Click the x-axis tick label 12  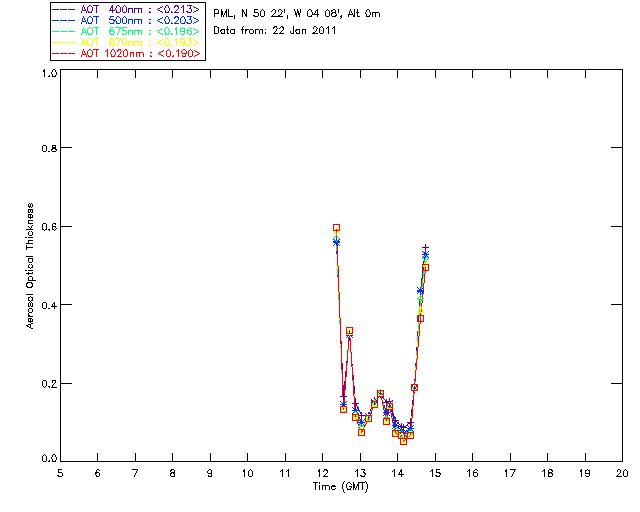[322, 473]
